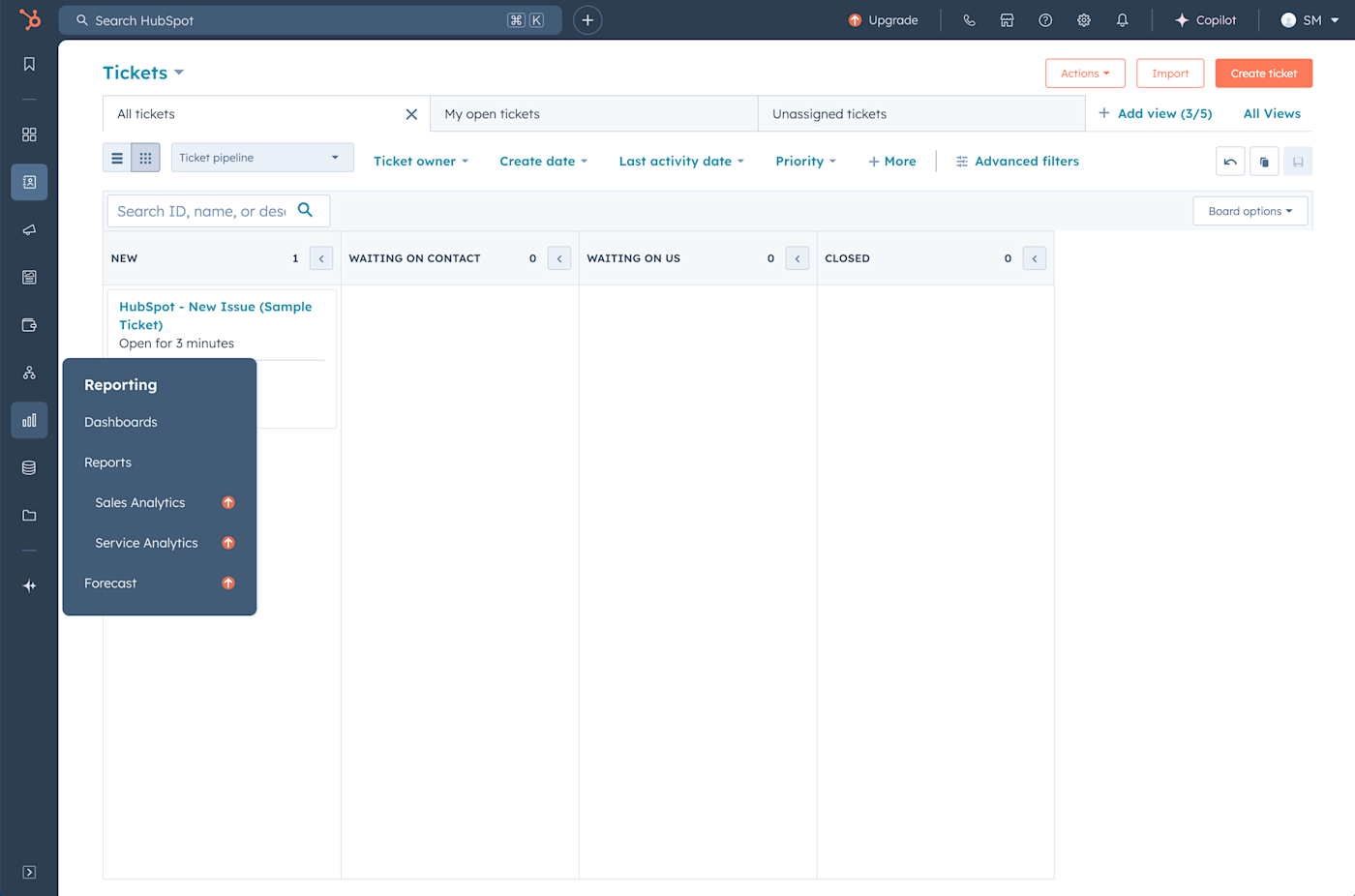Open the Last activity date filter dropdown
This screenshot has width=1355, height=896.
coord(681,162)
